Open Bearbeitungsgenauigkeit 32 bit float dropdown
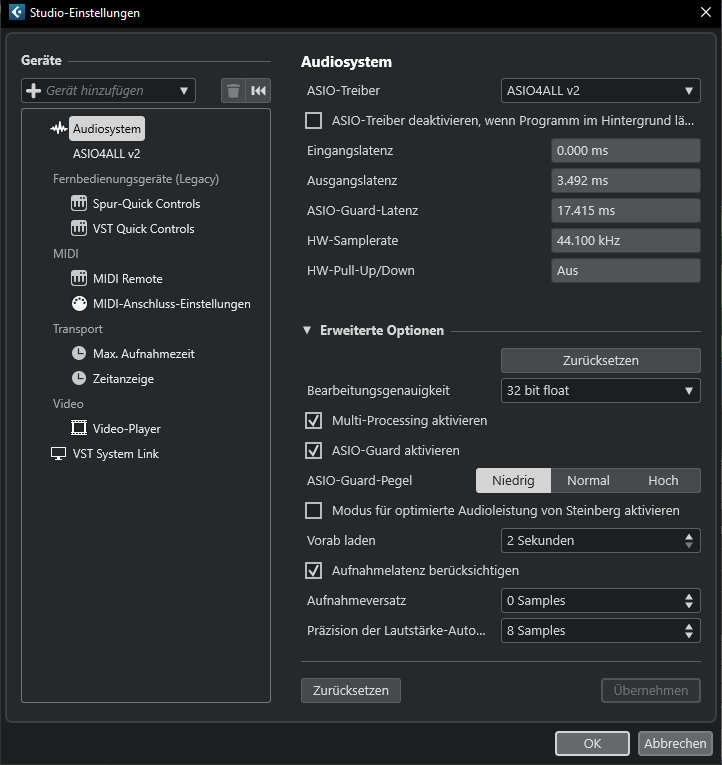The image size is (722, 765). (x=600, y=391)
